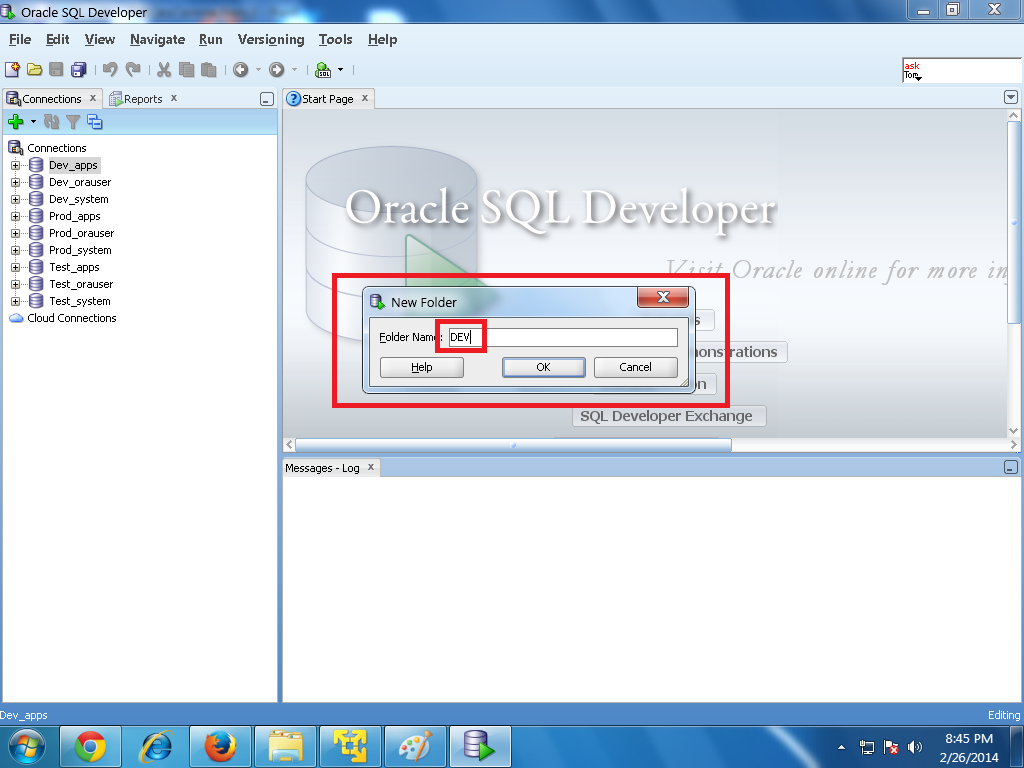This screenshot has width=1024, height=768.
Task: Expand the Dev_orauser connection node
Action: coord(15,182)
